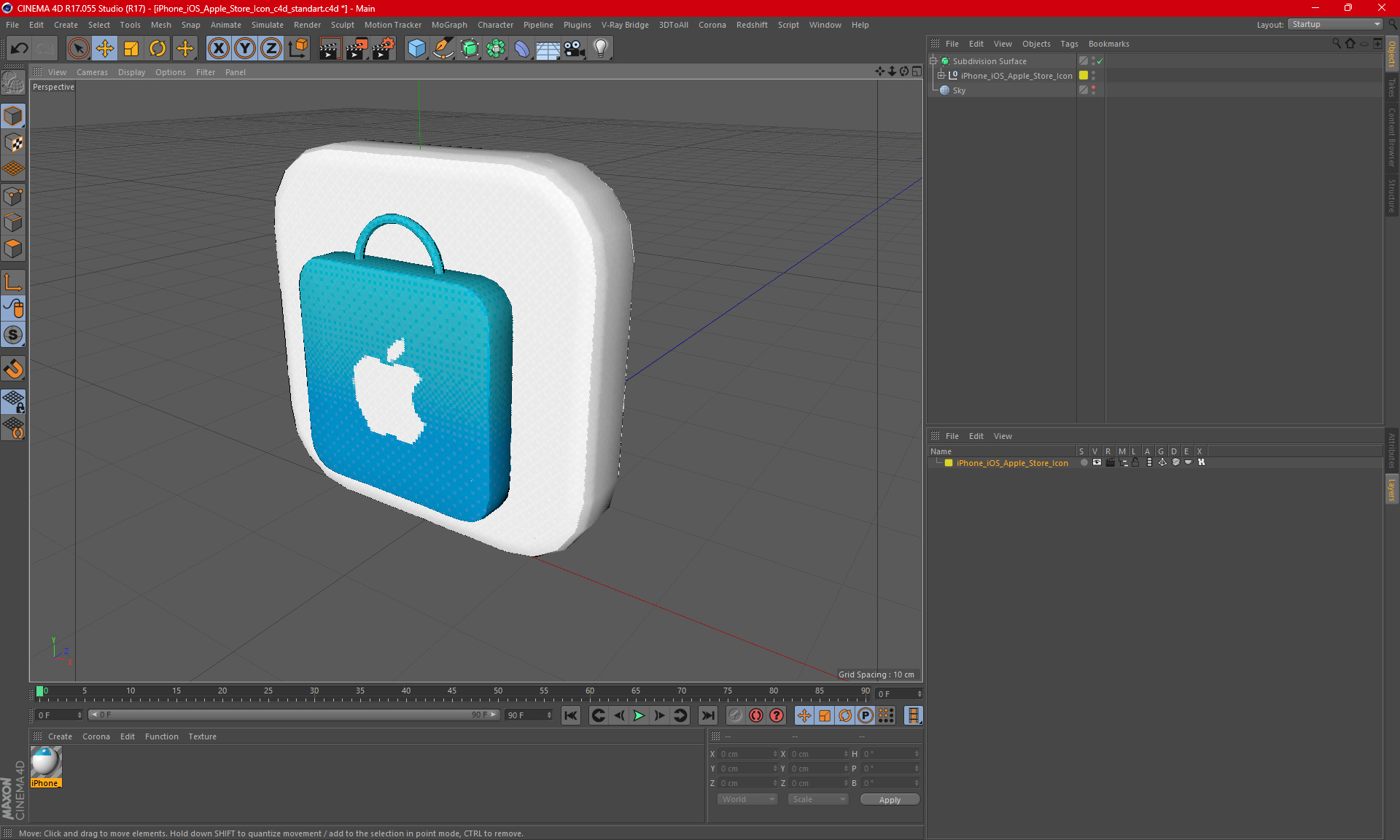Open the Scale mode dropdown

tap(818, 799)
